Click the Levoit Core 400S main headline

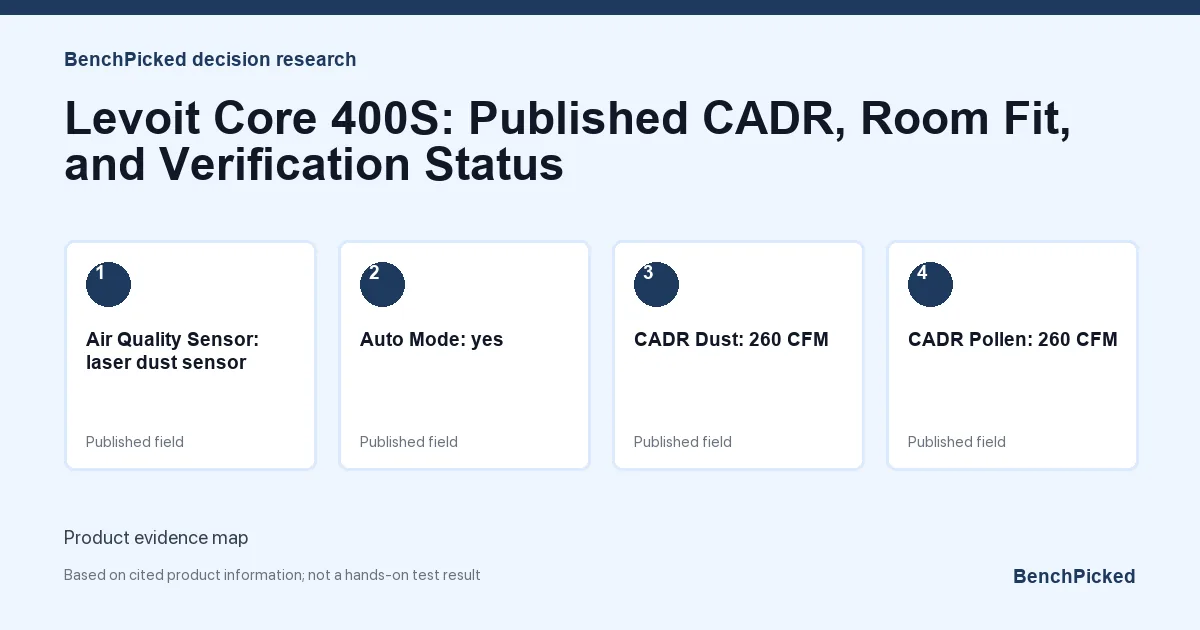[568, 141]
